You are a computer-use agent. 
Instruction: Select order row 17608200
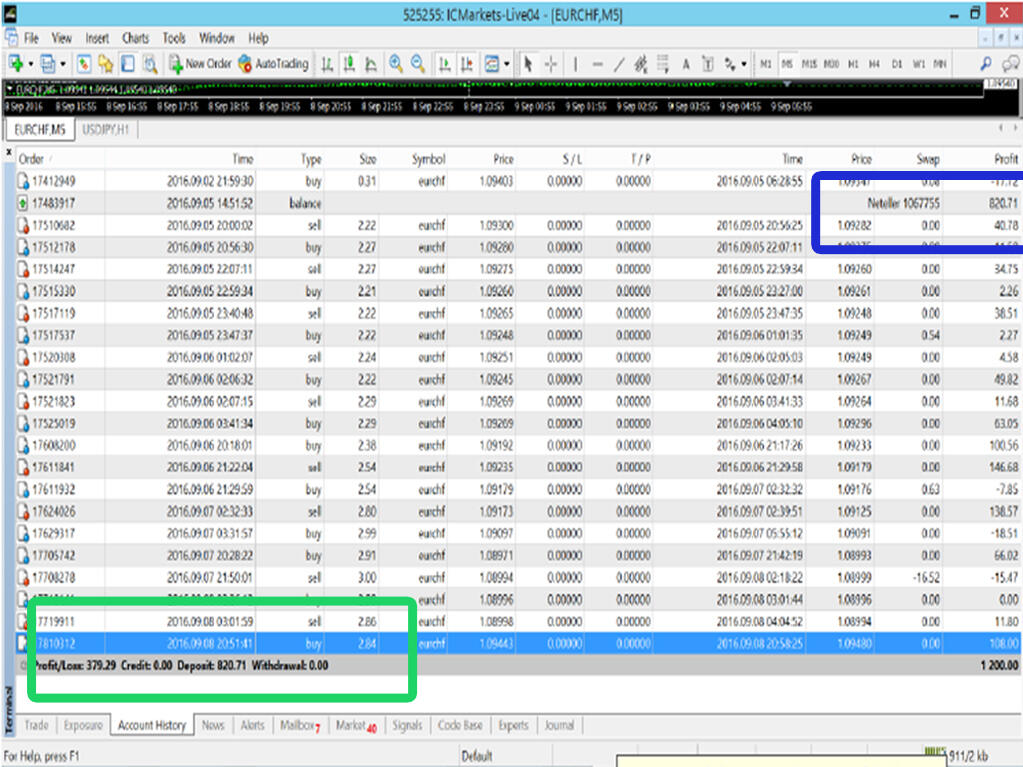[x=517, y=445]
